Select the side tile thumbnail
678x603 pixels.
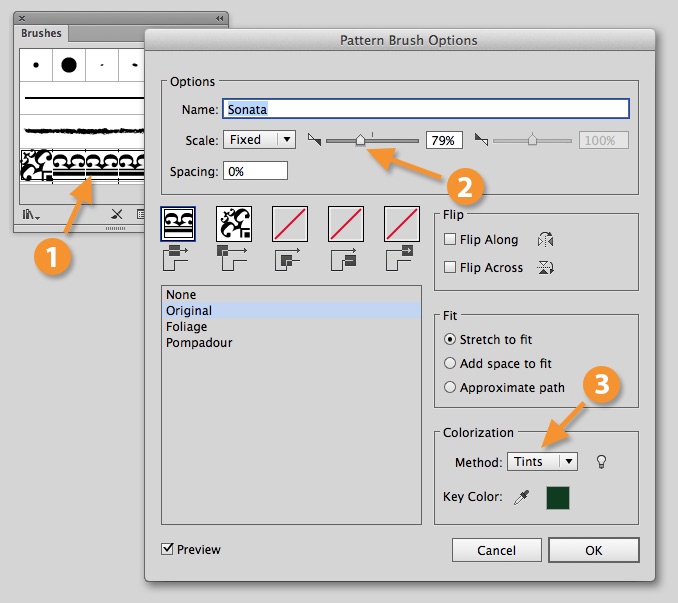pos(178,223)
